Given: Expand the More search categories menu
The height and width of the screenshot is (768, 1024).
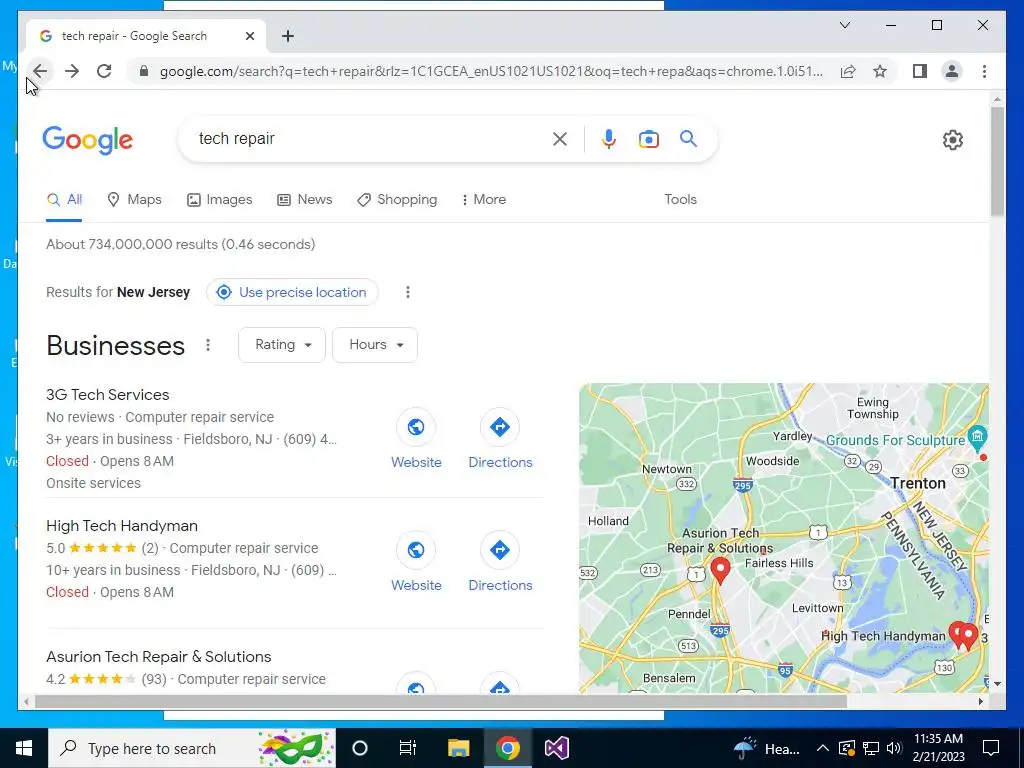Looking at the screenshot, I should (x=483, y=199).
